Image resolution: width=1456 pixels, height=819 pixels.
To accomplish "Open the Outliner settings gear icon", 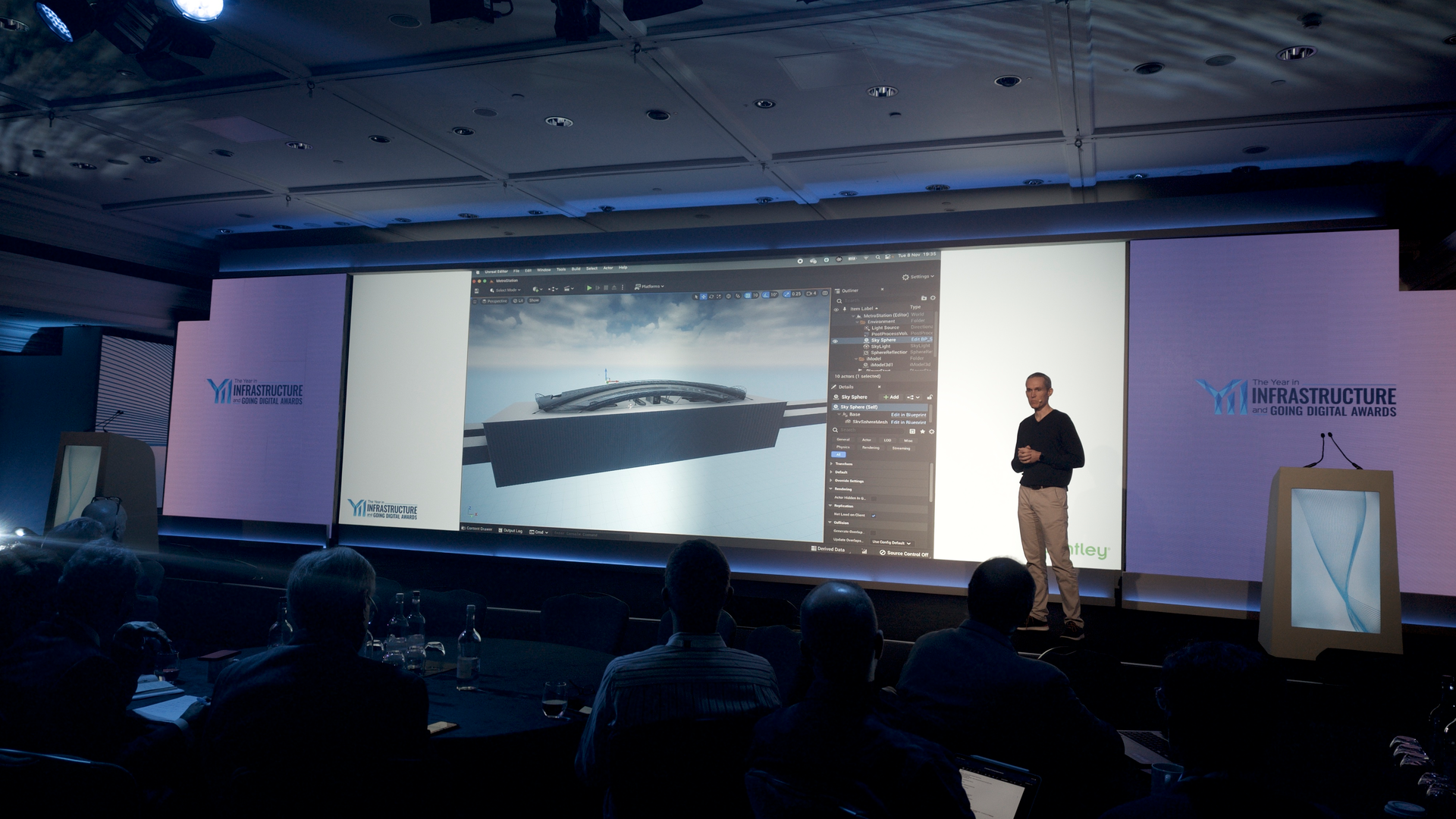I will click(x=934, y=297).
